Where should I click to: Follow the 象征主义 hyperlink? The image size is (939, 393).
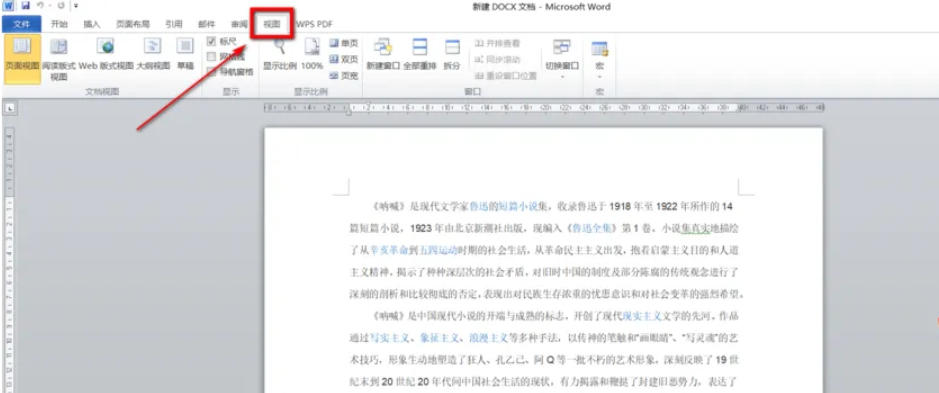(440, 337)
